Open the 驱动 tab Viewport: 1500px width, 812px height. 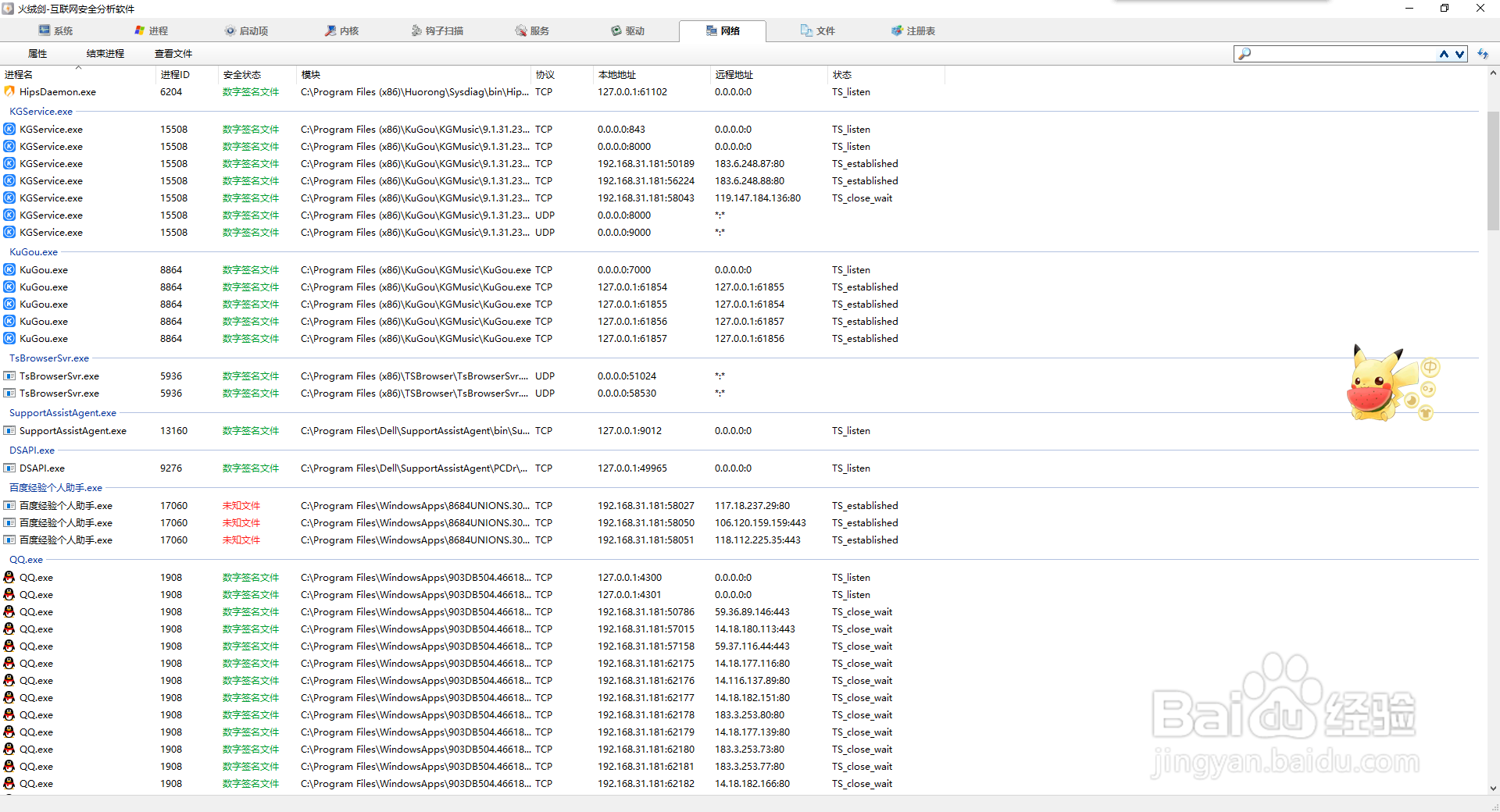click(627, 30)
